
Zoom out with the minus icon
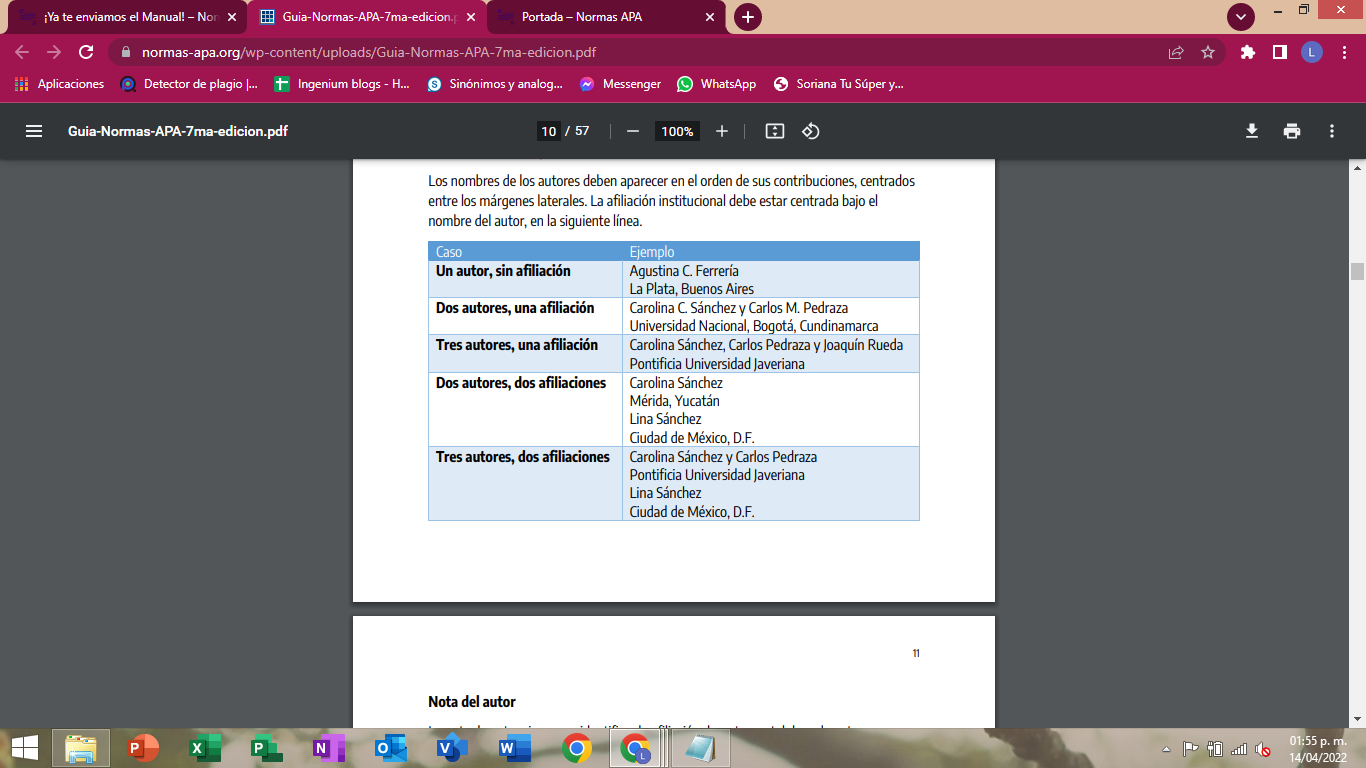tap(632, 131)
